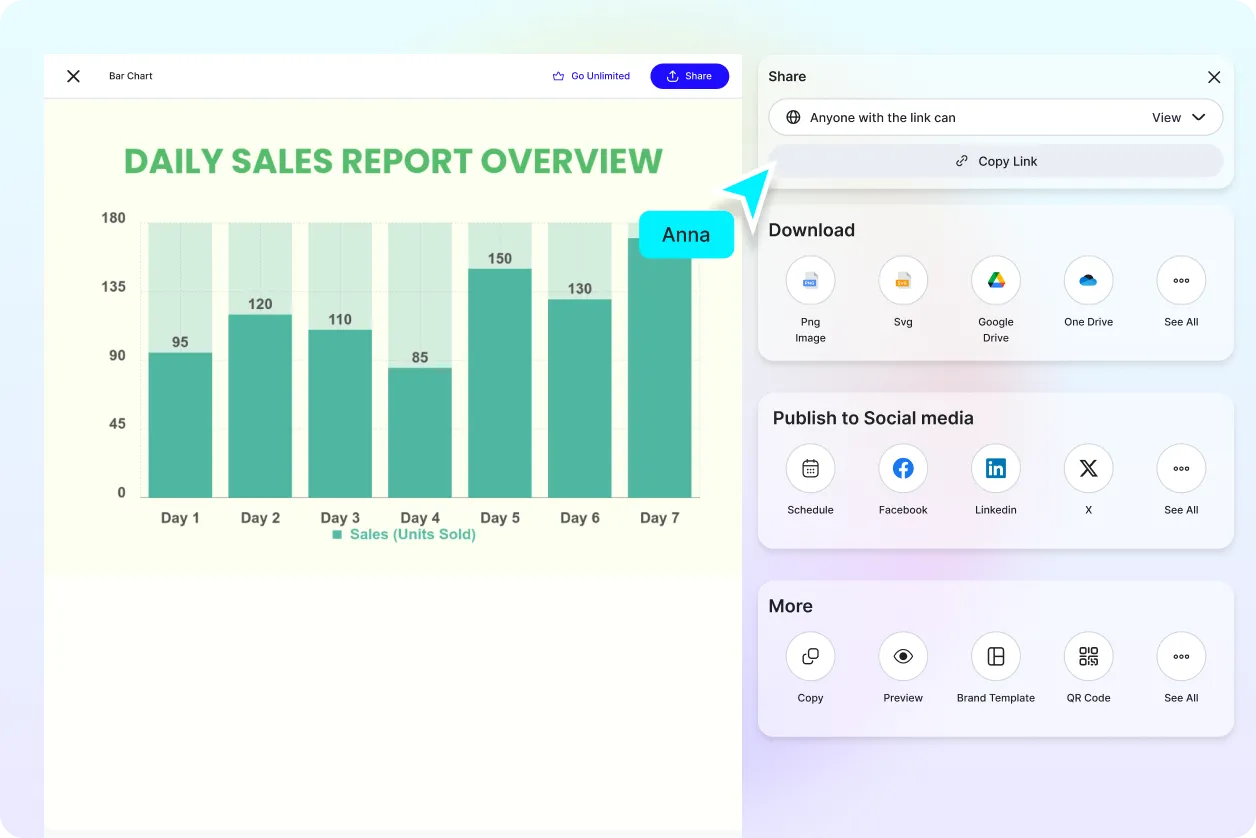The width and height of the screenshot is (1256, 838).
Task: Click the Day 3 bar labeled 110
Action: coord(340,413)
